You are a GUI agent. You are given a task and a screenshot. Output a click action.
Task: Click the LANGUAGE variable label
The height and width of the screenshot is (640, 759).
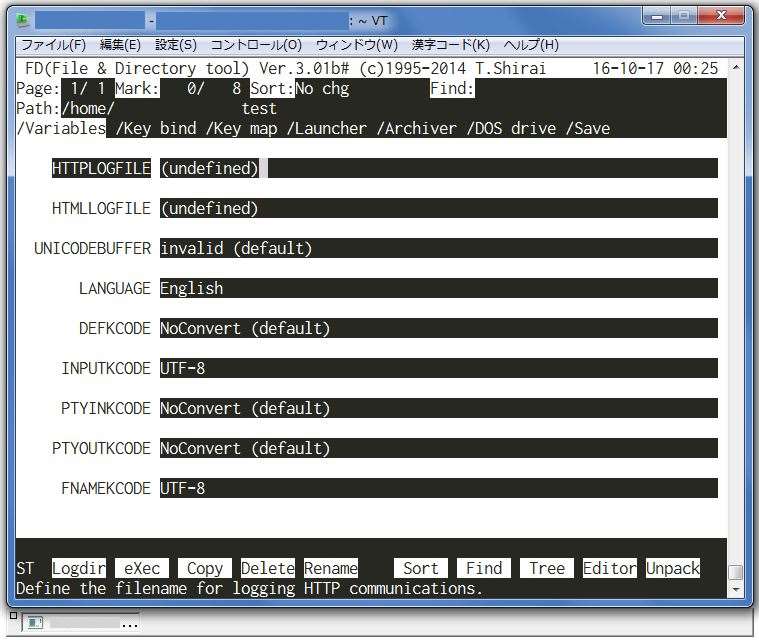[x=115, y=288]
